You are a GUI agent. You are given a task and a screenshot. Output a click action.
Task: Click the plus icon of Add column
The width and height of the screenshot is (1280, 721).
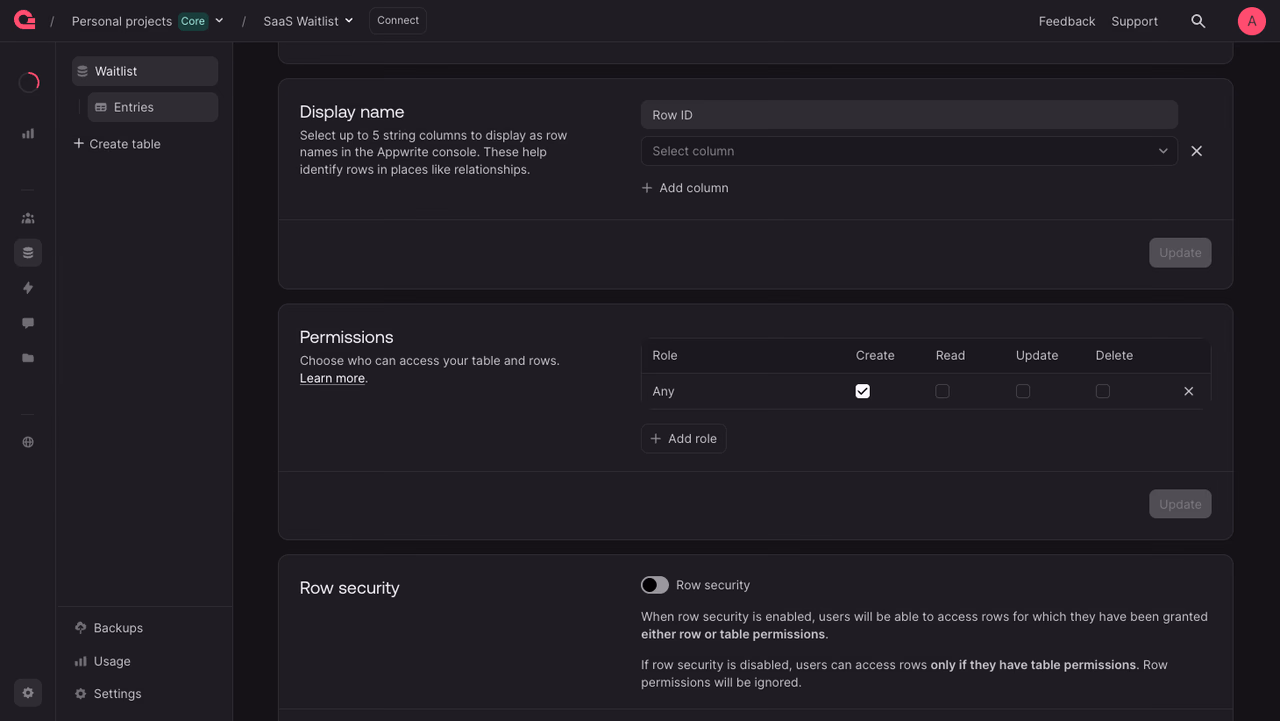[x=648, y=188]
